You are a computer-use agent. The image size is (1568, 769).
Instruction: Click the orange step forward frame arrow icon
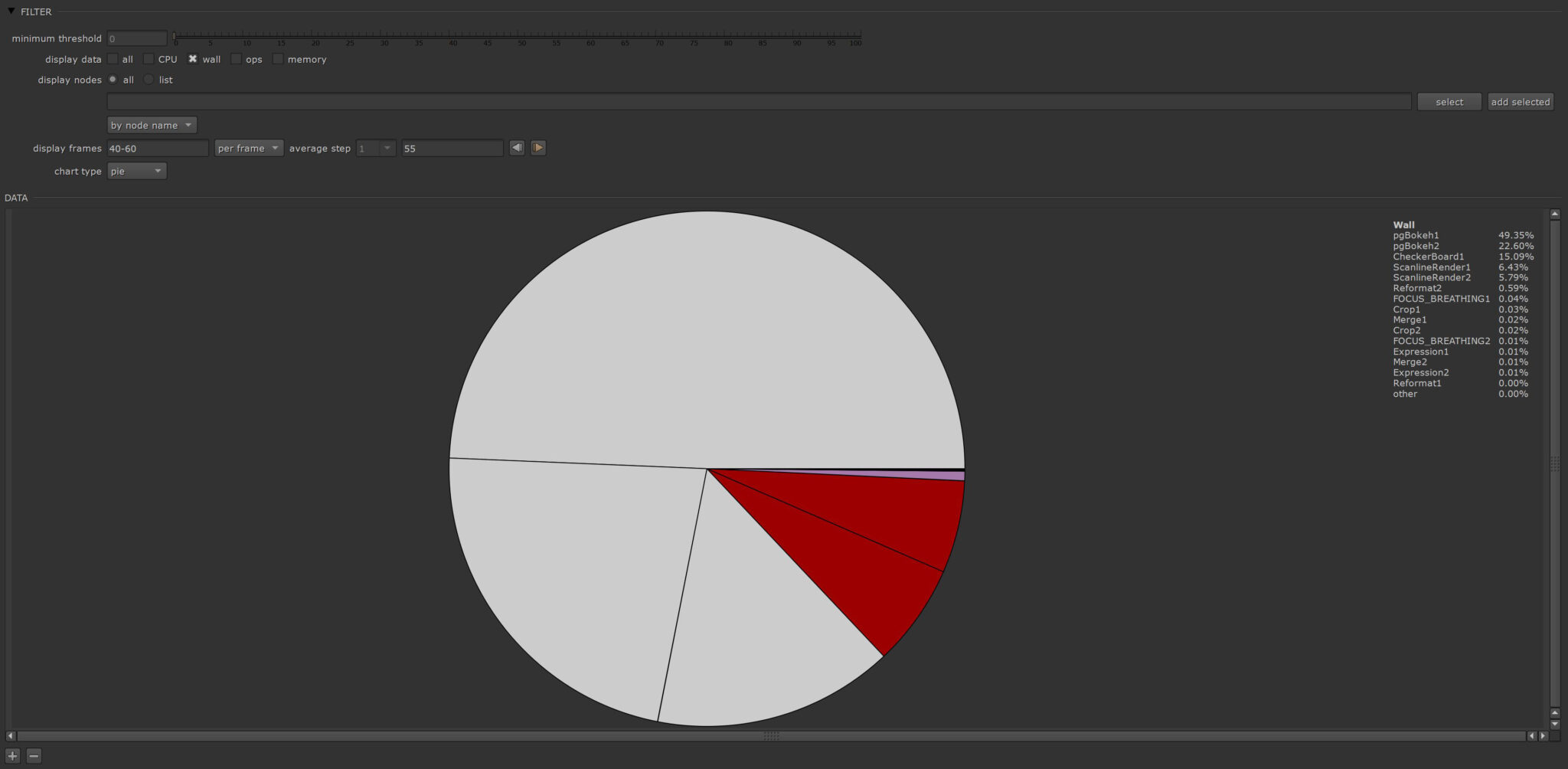tap(538, 147)
